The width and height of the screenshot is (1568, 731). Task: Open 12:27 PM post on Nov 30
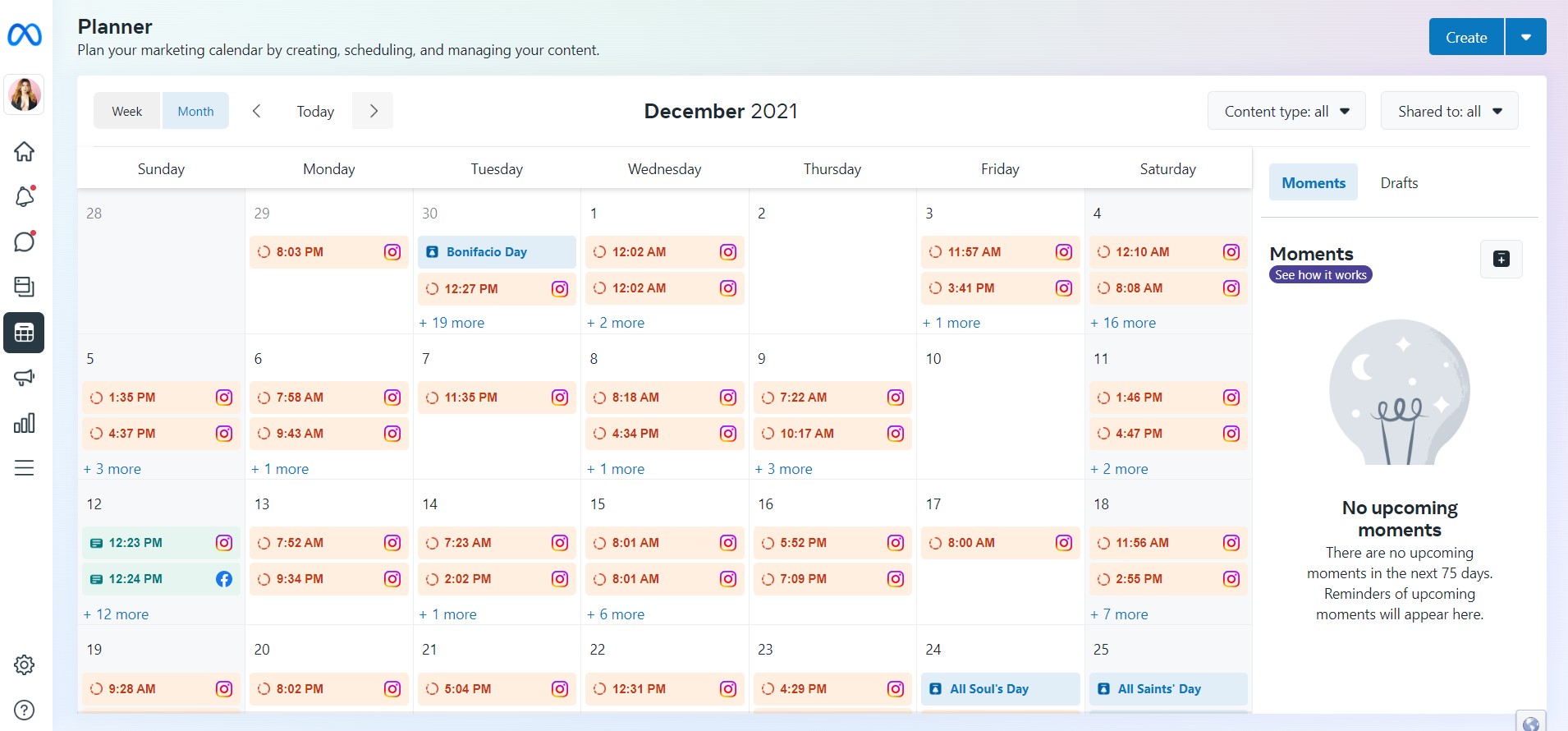pyautogui.click(x=497, y=289)
